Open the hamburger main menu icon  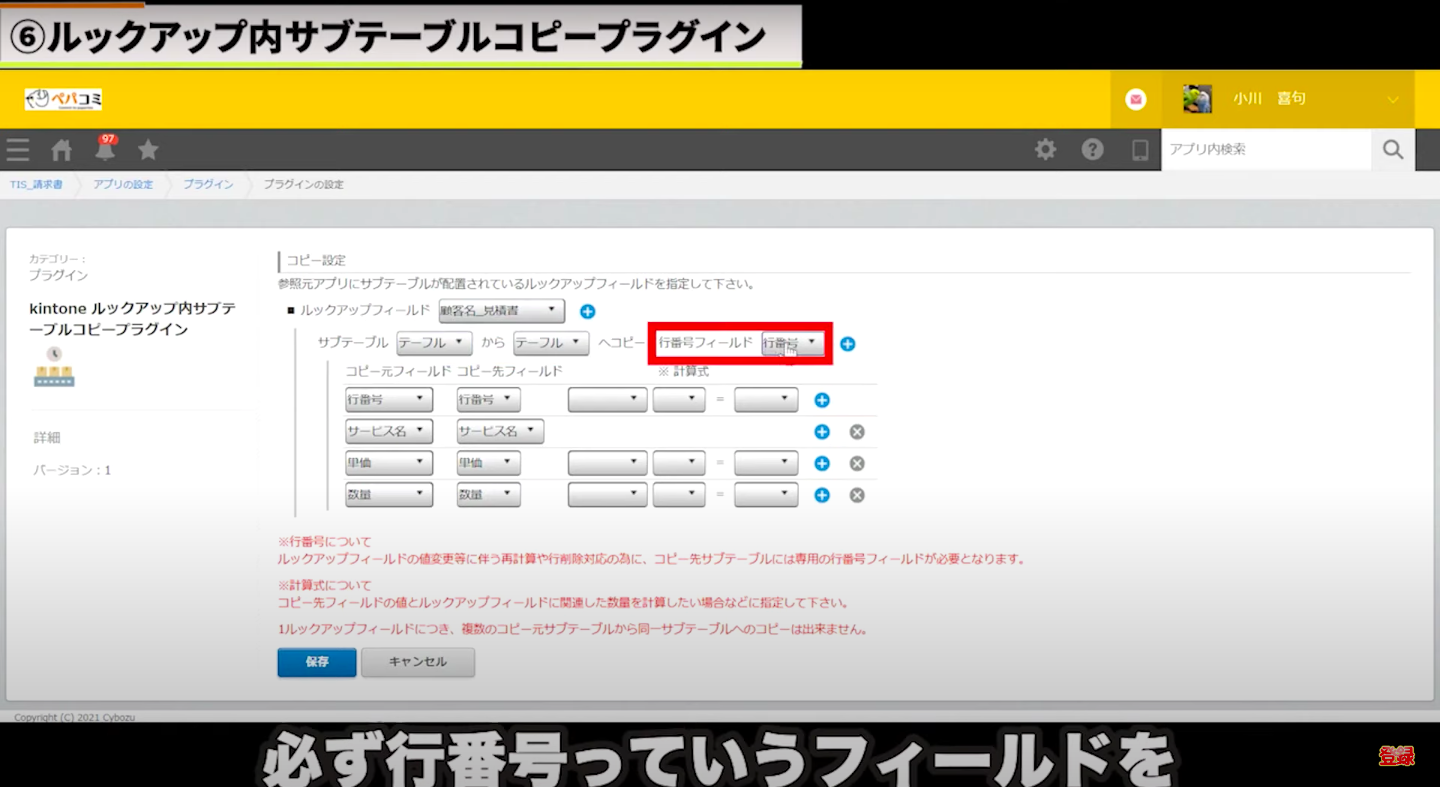pos(18,150)
